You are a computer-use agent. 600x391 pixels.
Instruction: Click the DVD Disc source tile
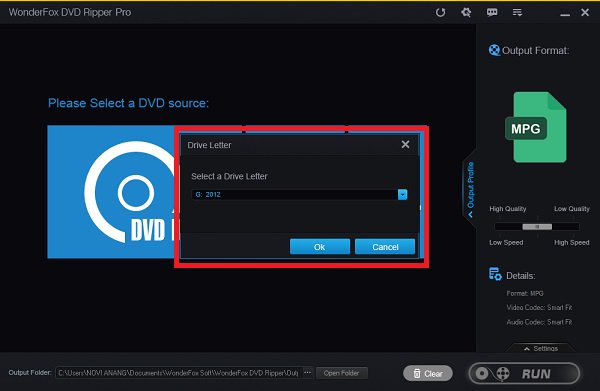tap(111, 192)
